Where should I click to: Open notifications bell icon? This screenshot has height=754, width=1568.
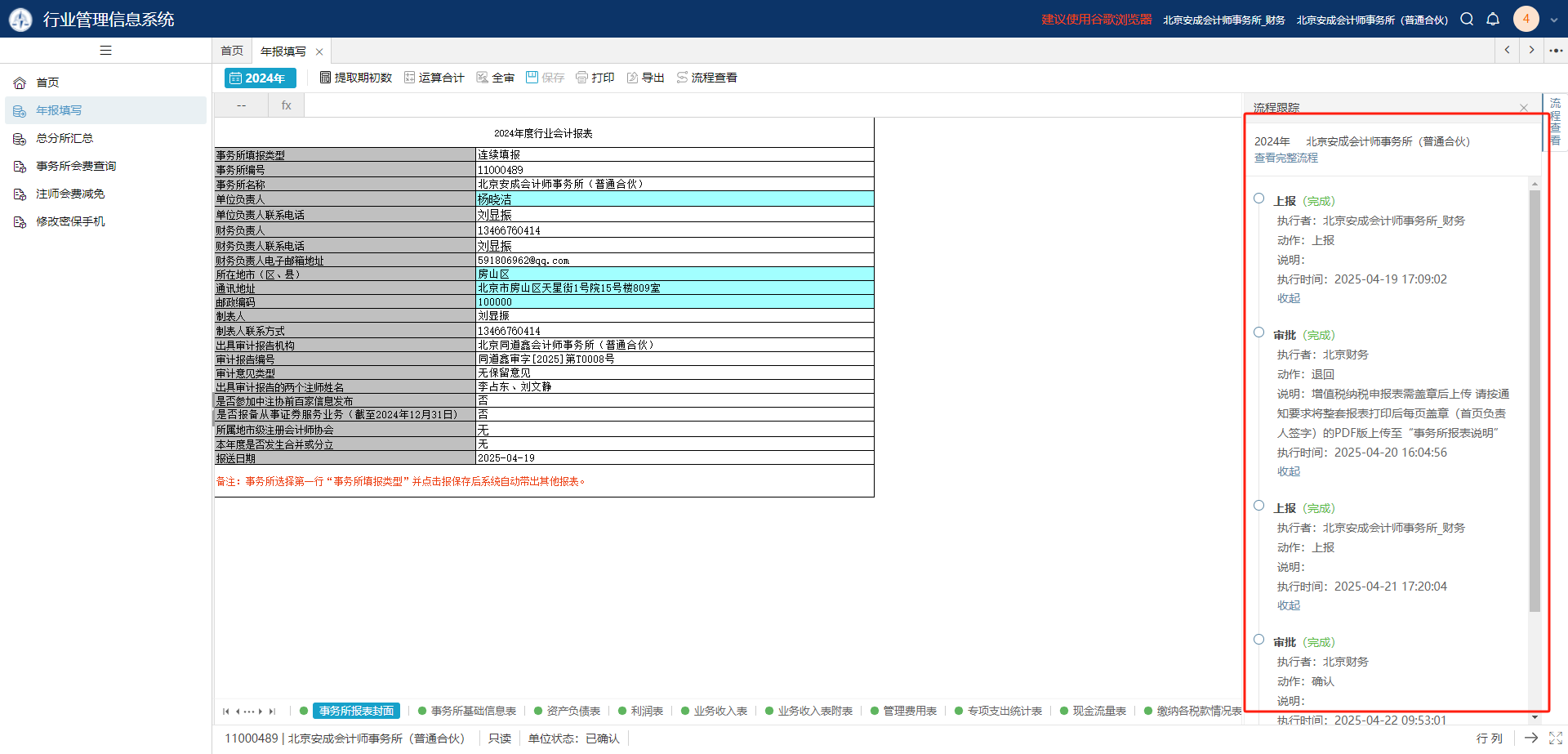1493,19
